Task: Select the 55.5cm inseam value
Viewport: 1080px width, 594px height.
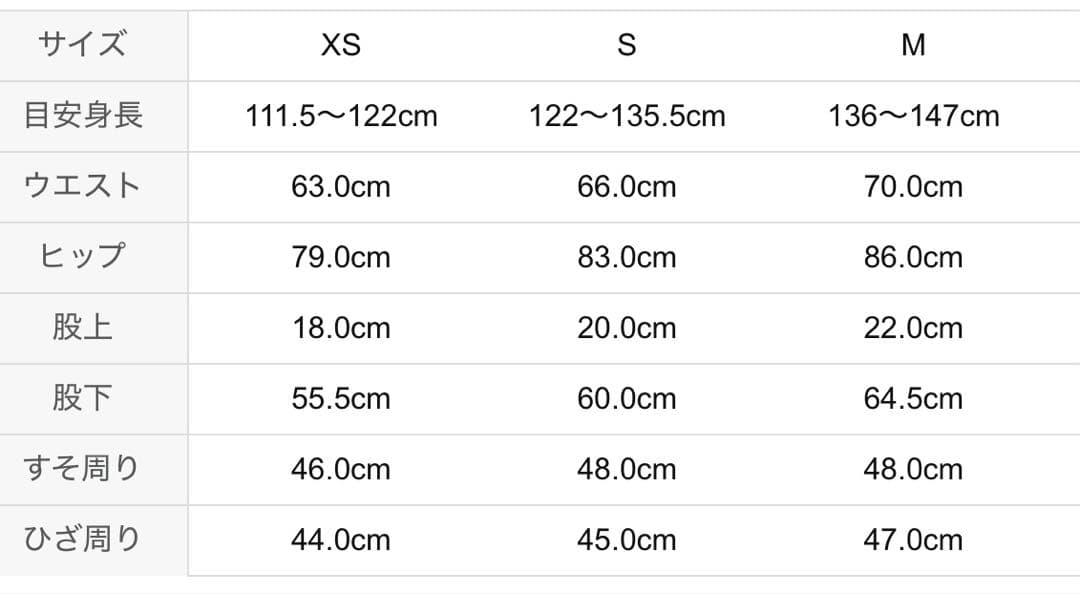Action: [341, 399]
